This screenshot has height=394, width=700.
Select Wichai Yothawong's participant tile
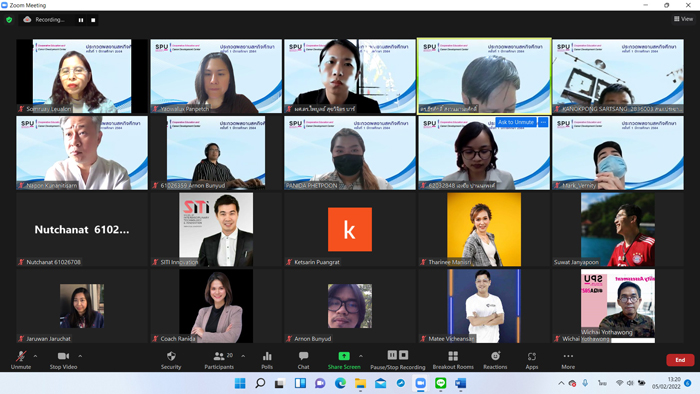click(x=618, y=306)
